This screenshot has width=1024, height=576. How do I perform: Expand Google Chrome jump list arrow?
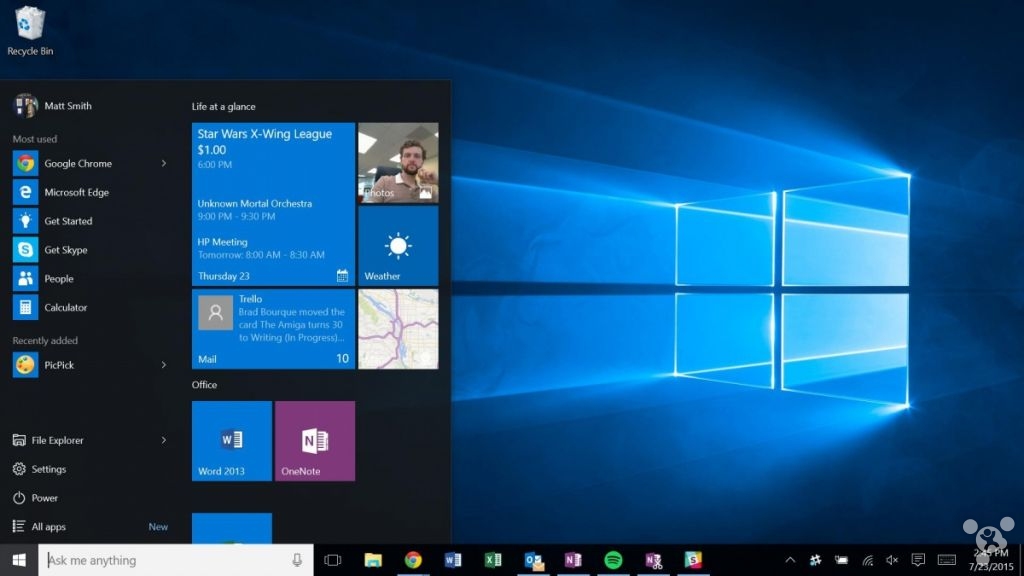163,163
